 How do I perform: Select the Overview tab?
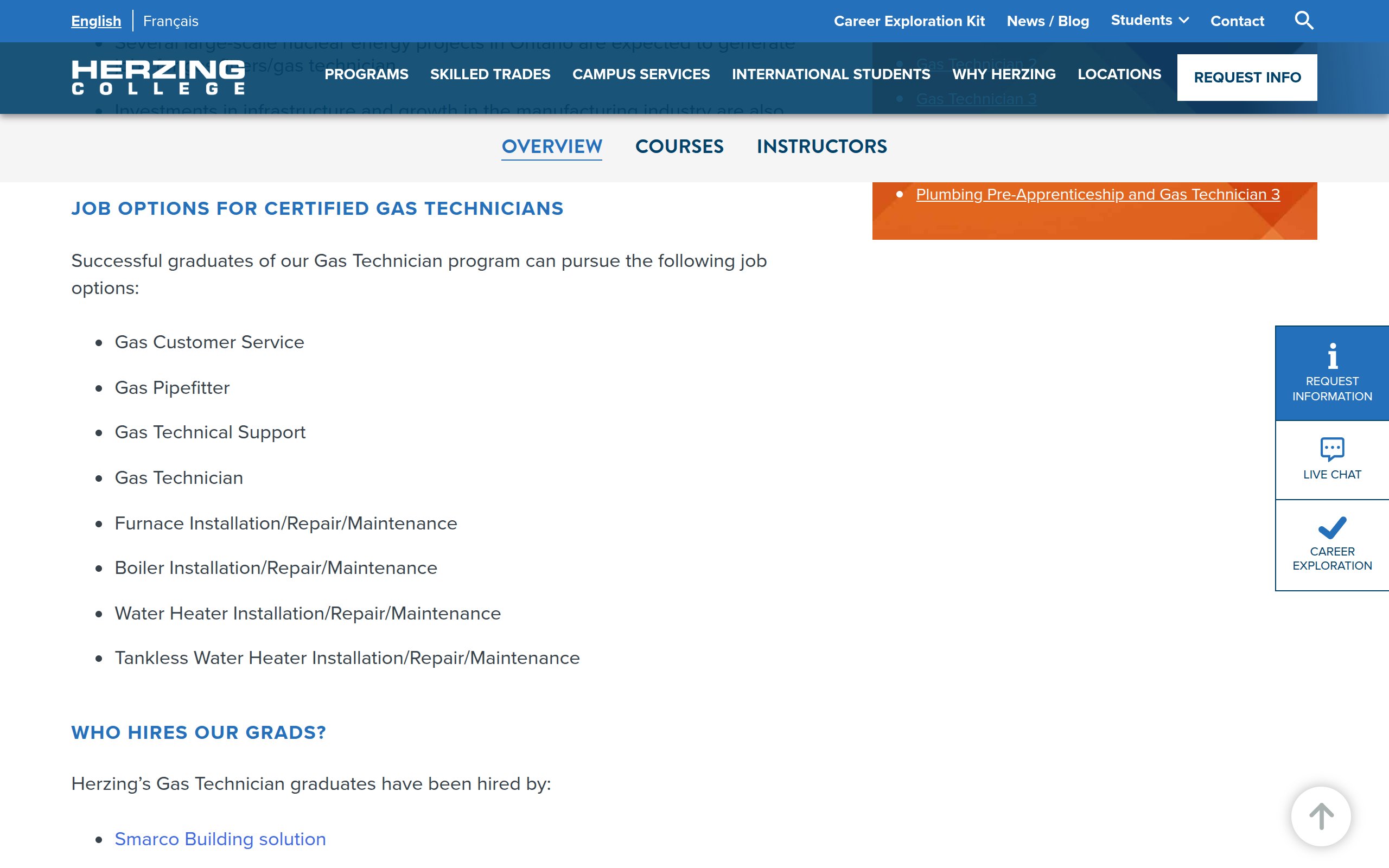tap(552, 146)
